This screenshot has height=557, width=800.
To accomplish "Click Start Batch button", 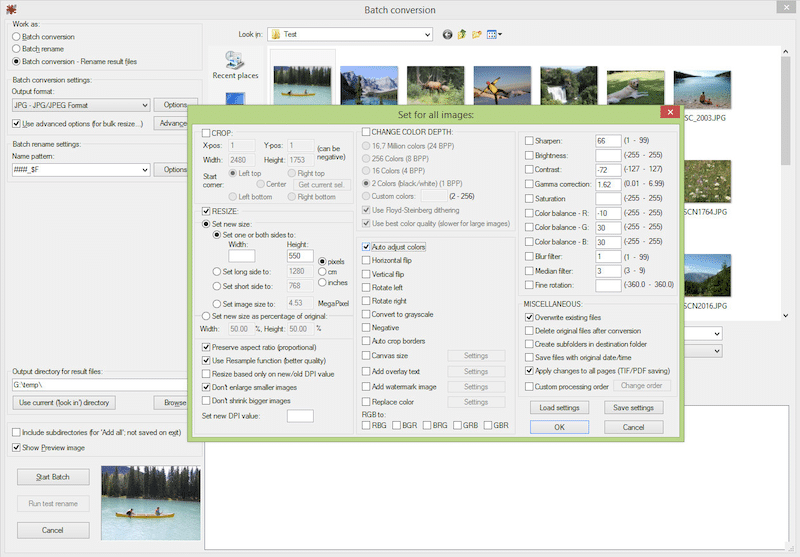I will coord(53,477).
